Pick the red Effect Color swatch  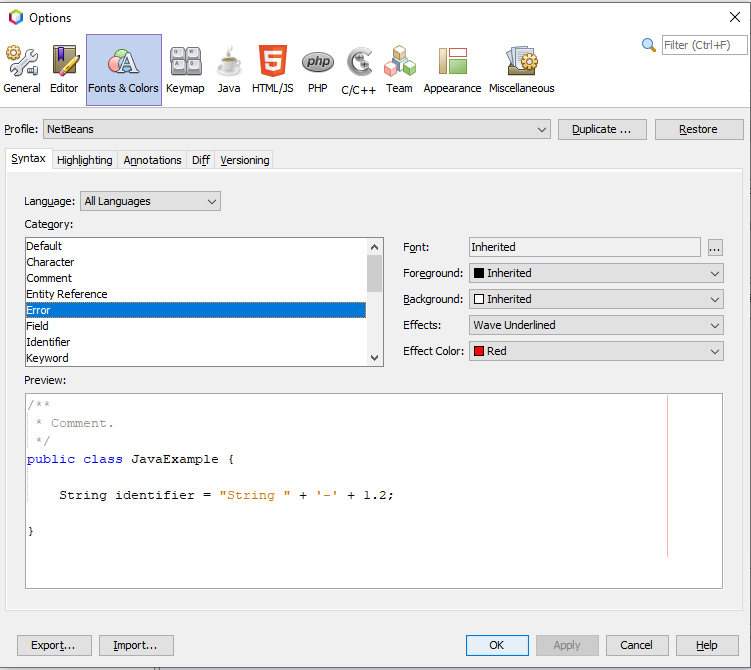[x=479, y=352]
